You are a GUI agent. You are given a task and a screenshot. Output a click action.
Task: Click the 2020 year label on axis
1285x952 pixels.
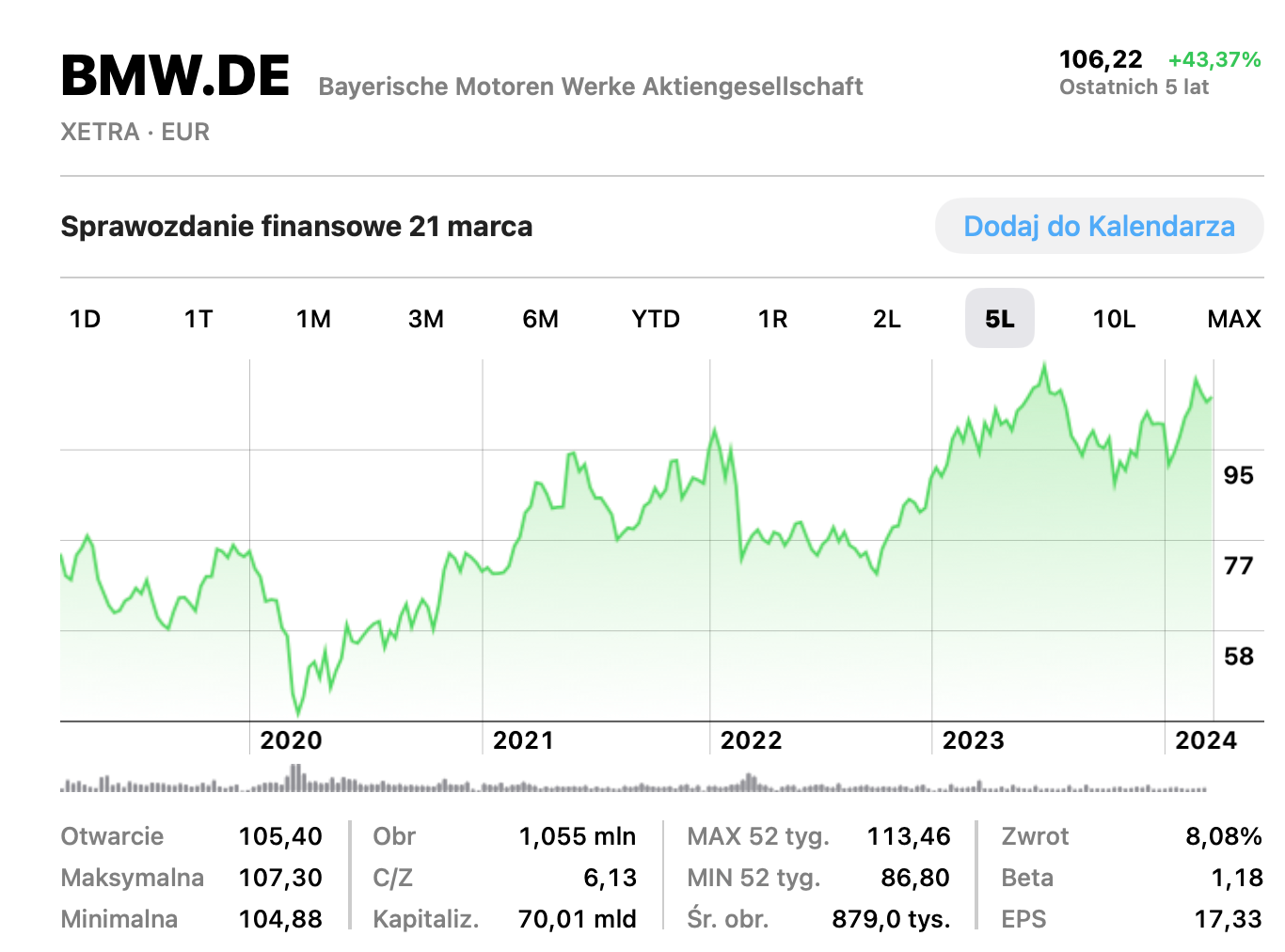[x=291, y=740]
